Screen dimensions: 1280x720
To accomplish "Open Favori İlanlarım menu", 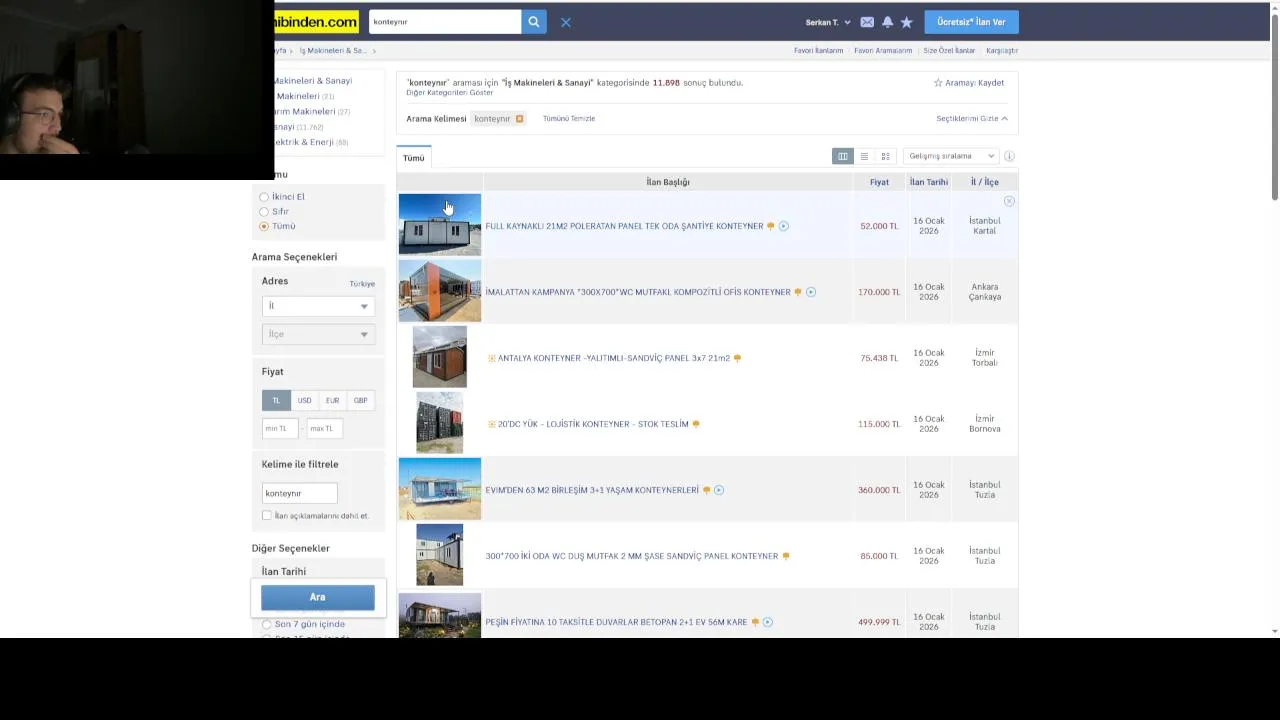I will click(818, 50).
